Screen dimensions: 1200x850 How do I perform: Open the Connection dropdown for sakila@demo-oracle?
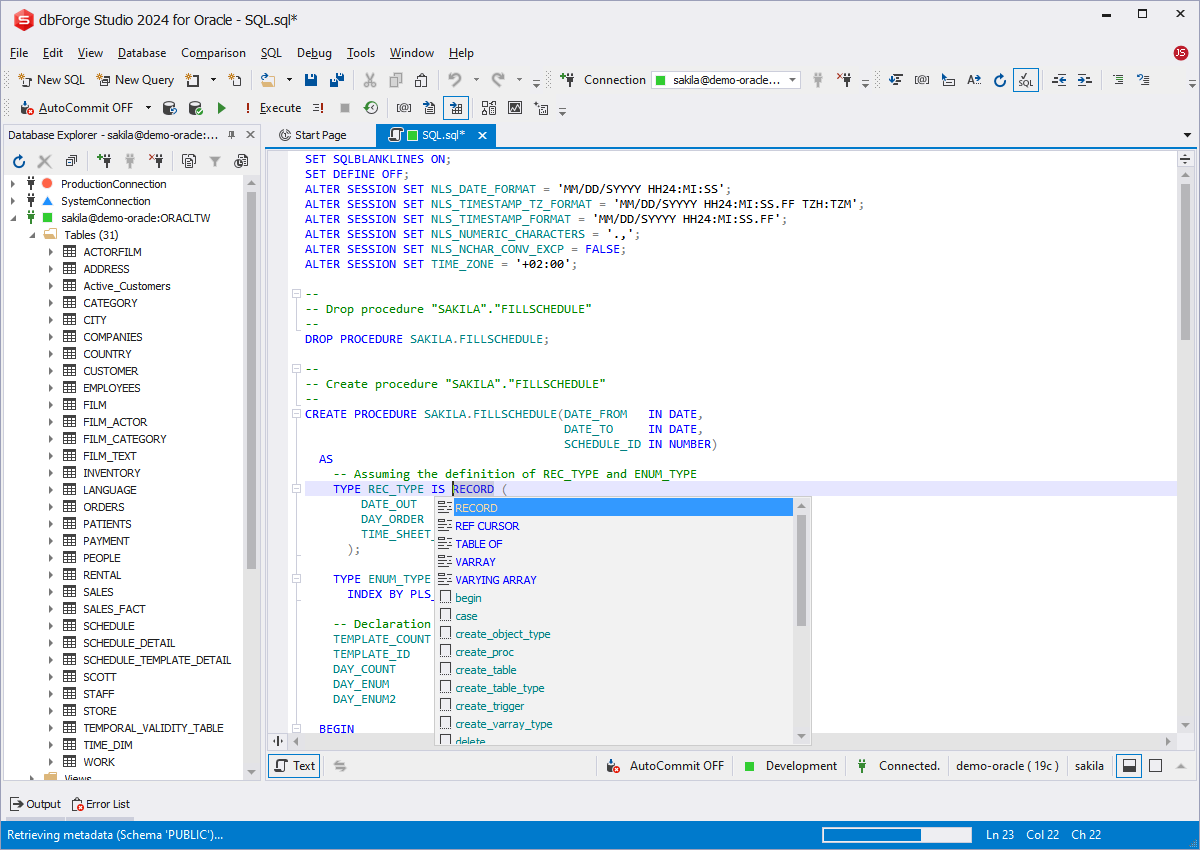pyautogui.click(x=793, y=80)
